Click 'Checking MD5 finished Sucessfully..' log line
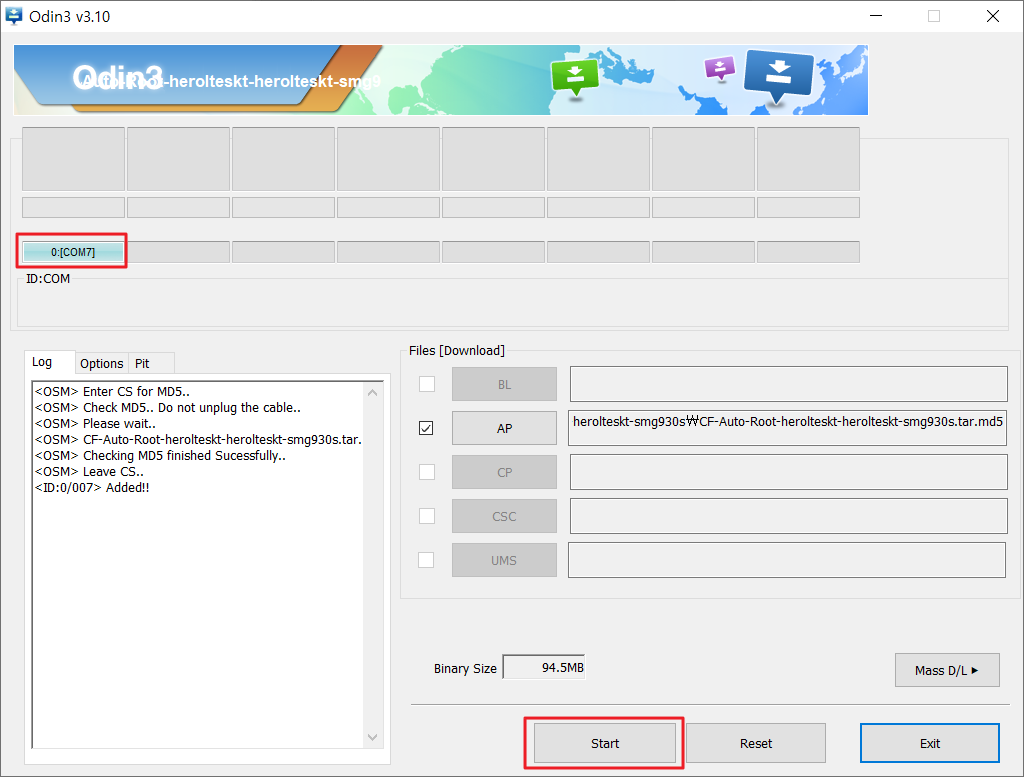 [x=160, y=456]
